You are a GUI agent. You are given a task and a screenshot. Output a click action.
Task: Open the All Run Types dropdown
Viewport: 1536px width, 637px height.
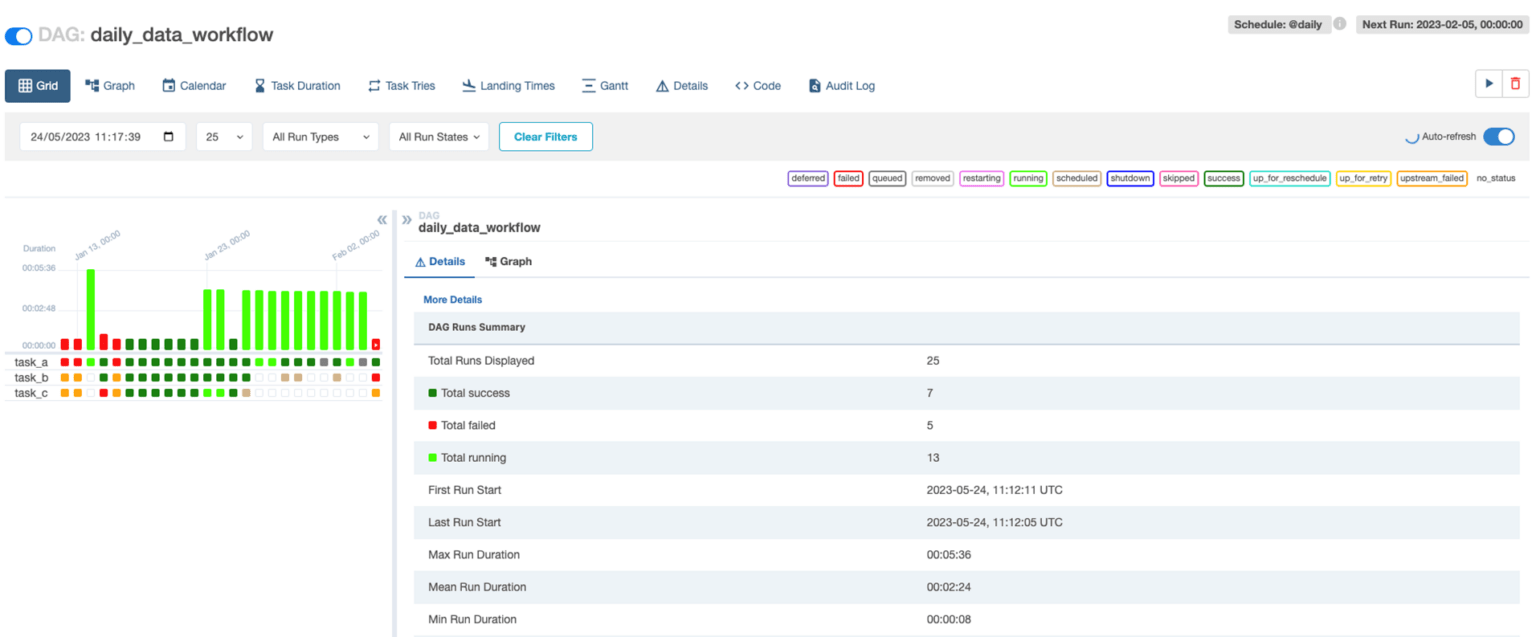320,136
